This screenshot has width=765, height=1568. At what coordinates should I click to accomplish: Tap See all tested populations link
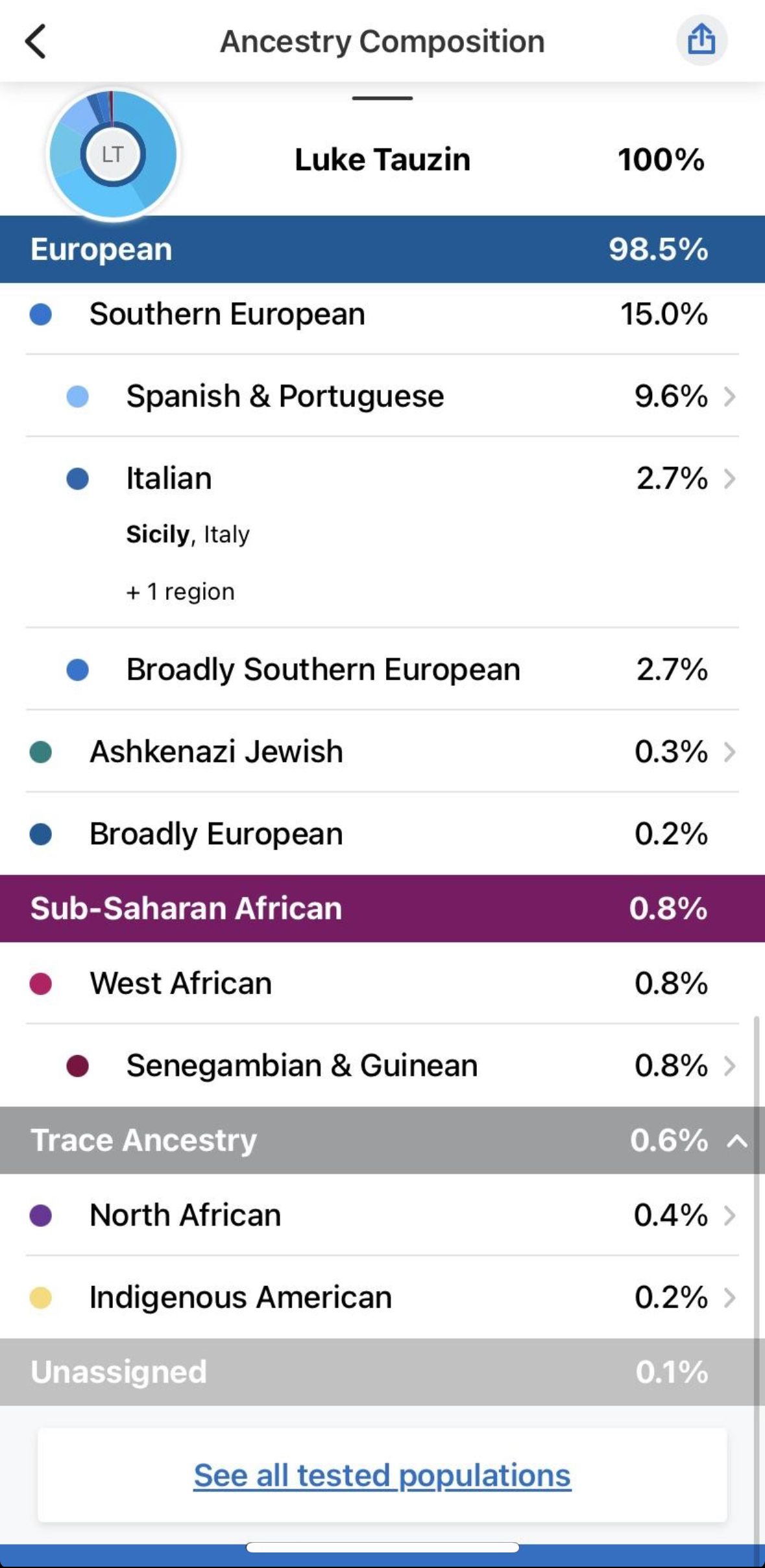(382, 1475)
